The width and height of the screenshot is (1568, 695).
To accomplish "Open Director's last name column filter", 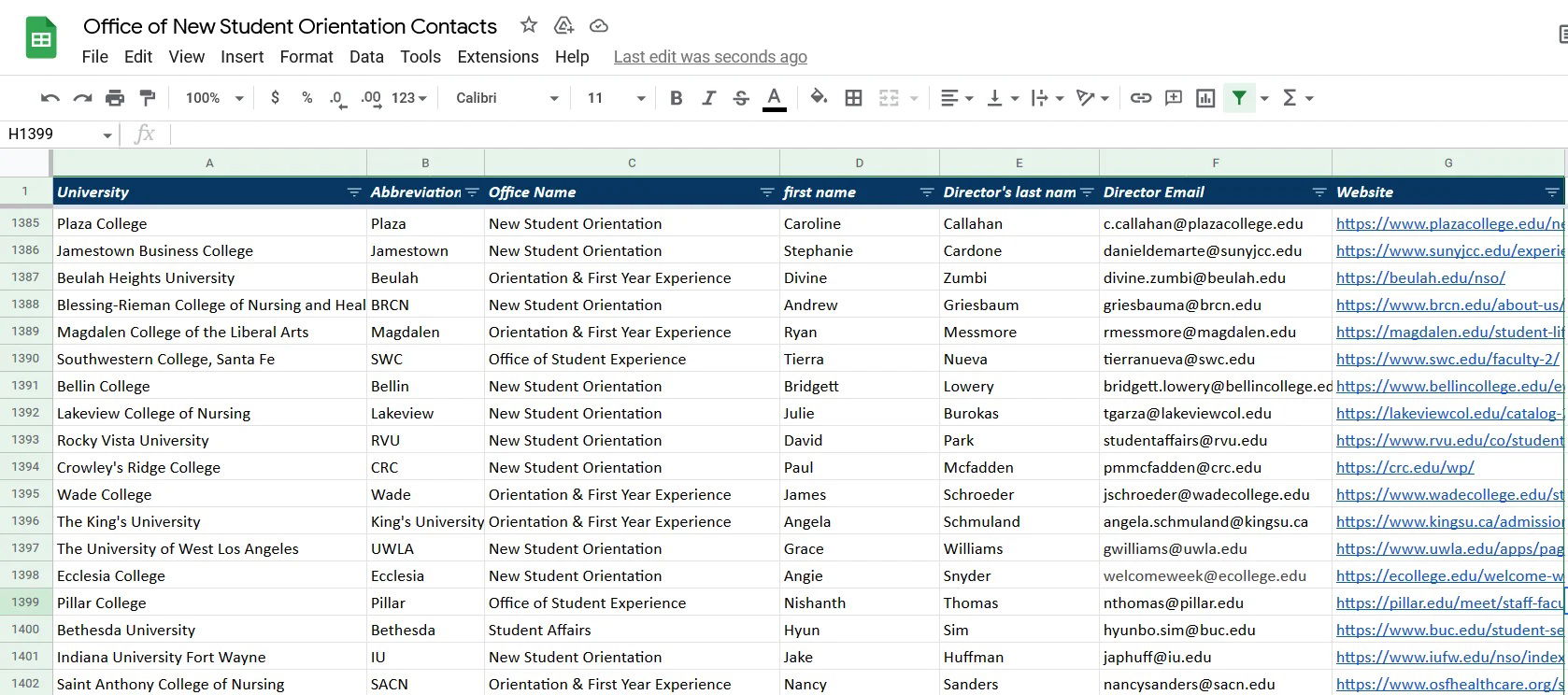I will pyautogui.click(x=1087, y=192).
